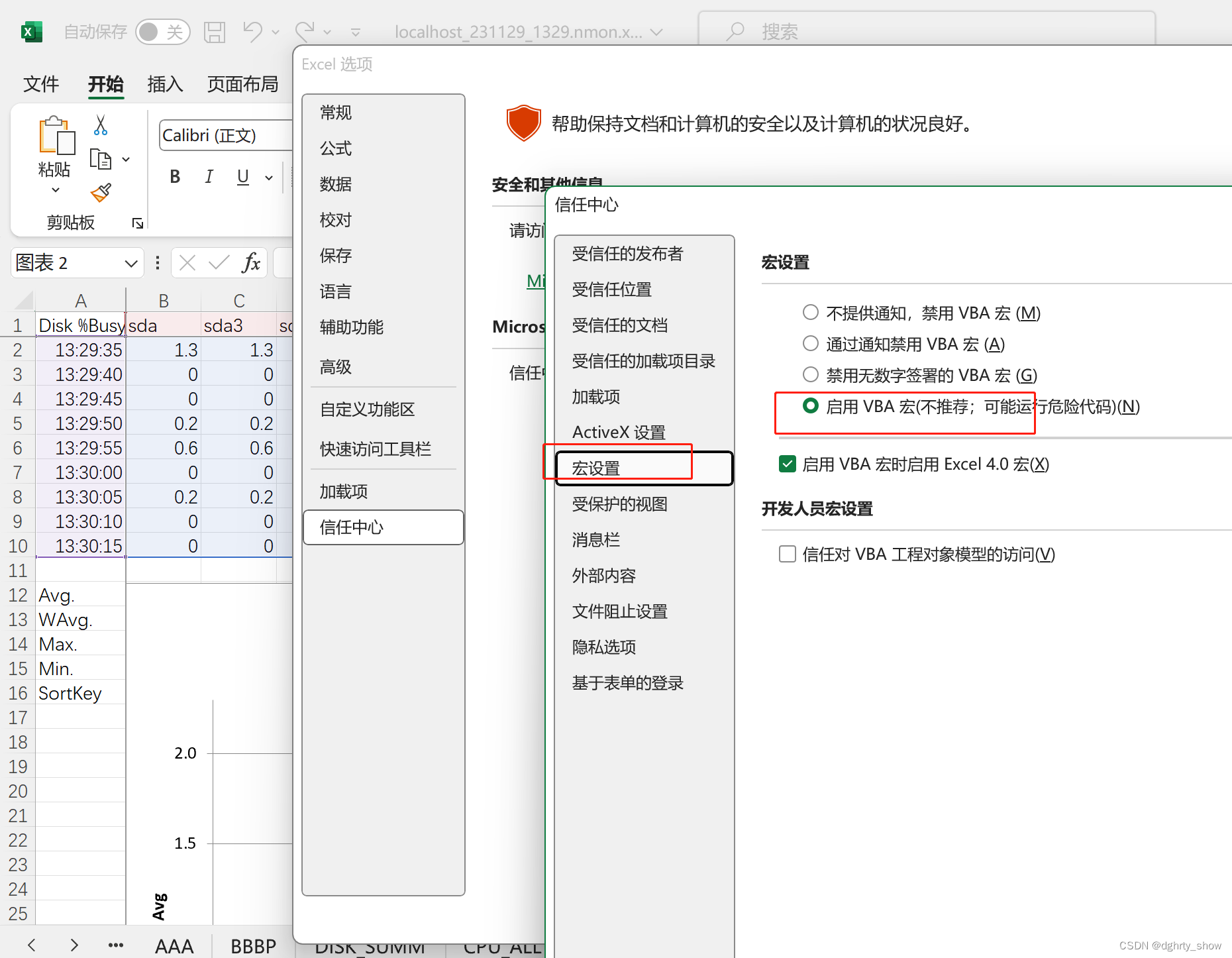1232x958 pixels.
Task: Click column B header
Action: click(164, 301)
